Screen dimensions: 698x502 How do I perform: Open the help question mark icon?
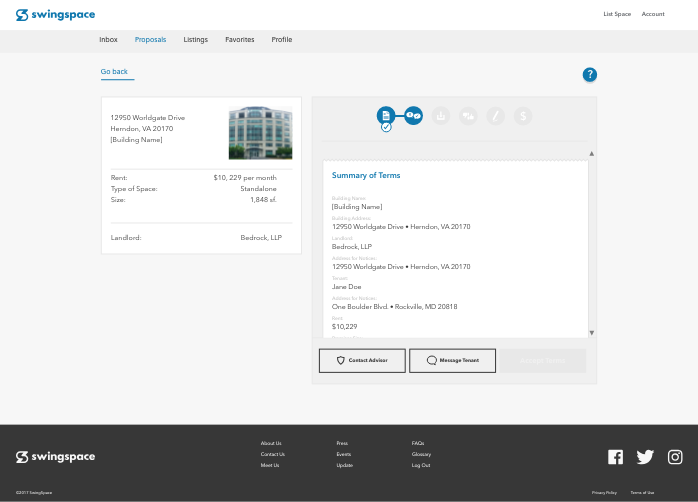click(590, 74)
